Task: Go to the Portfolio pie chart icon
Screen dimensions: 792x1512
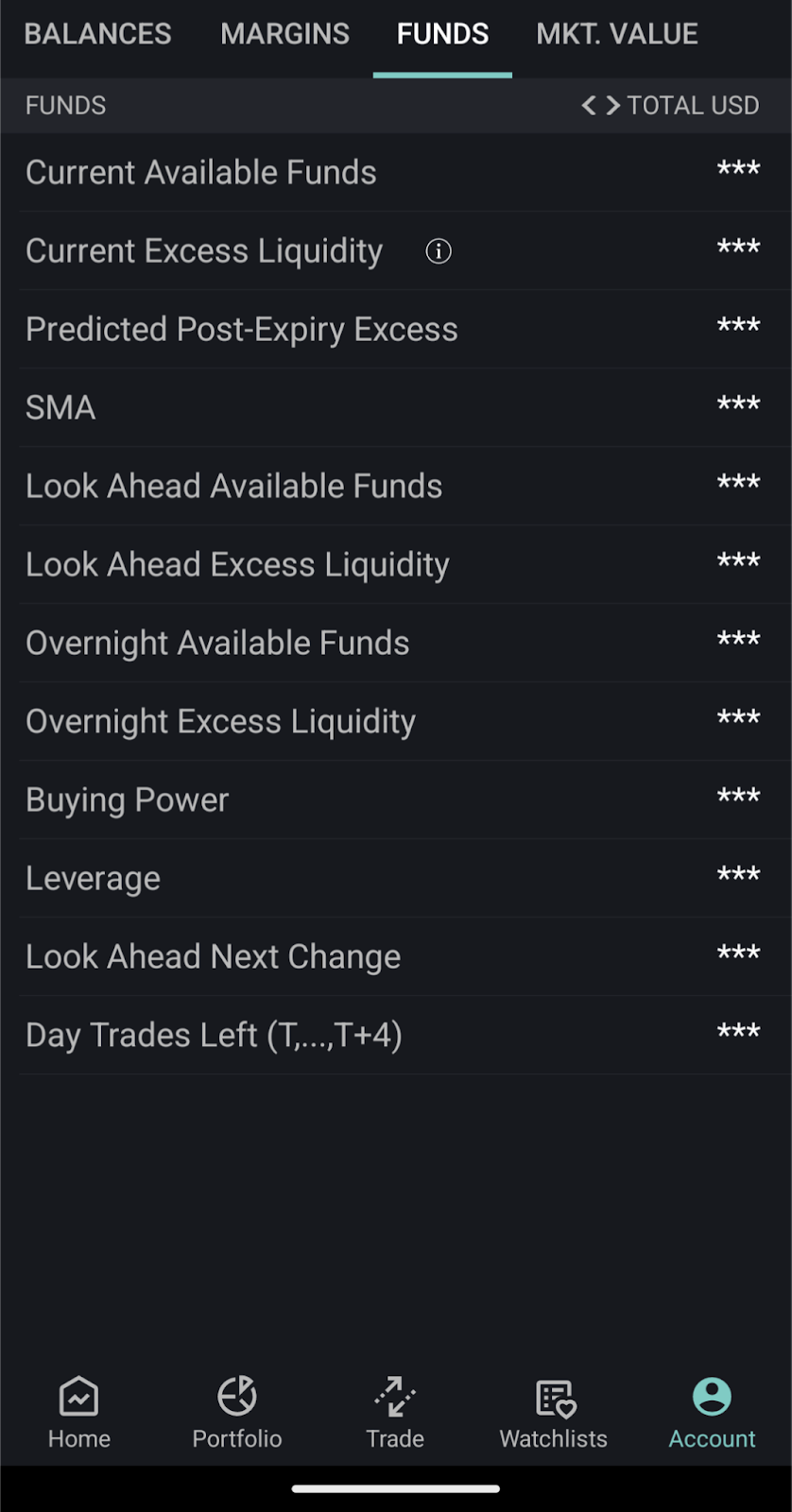Action: coord(237,1397)
